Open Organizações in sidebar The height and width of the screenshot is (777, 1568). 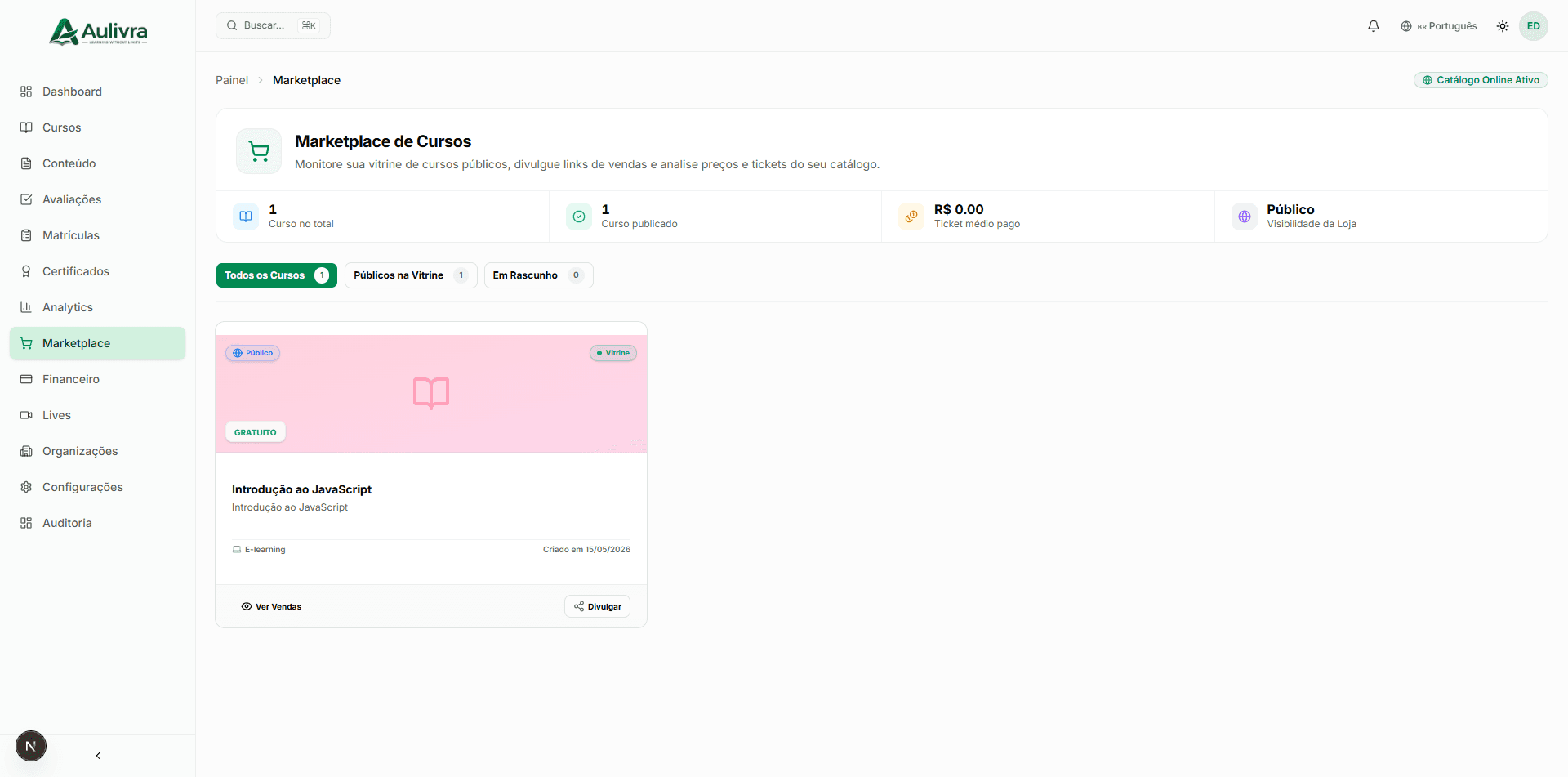coord(97,451)
